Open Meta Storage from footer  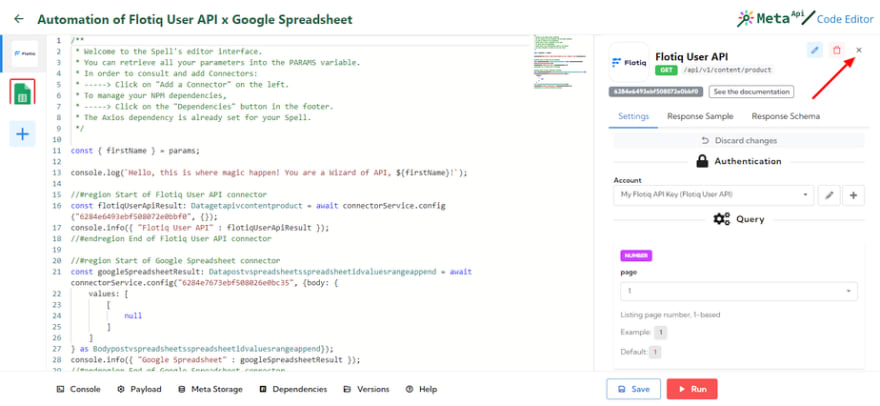coord(210,389)
